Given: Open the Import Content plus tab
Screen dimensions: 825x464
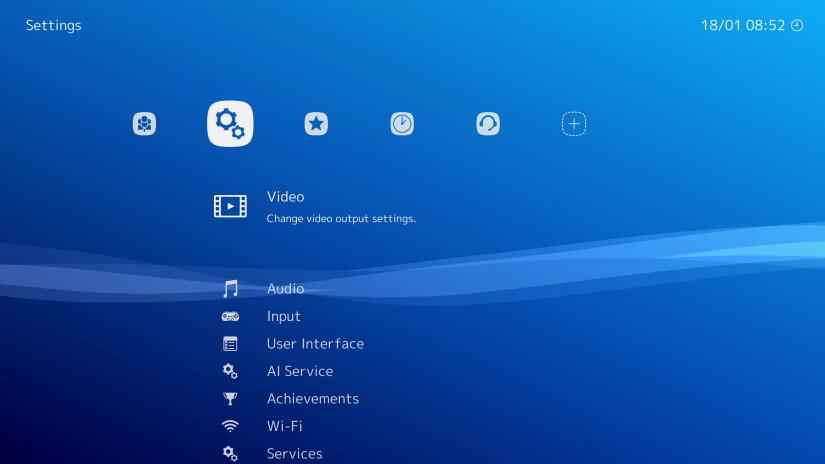Looking at the screenshot, I should 574,124.
